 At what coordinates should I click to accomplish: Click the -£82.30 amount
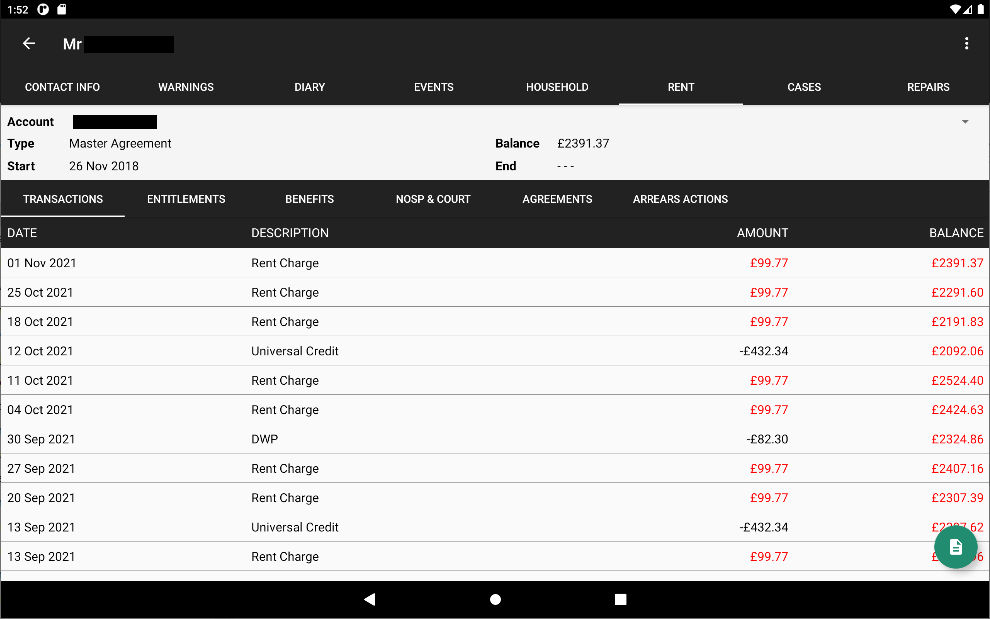767,439
